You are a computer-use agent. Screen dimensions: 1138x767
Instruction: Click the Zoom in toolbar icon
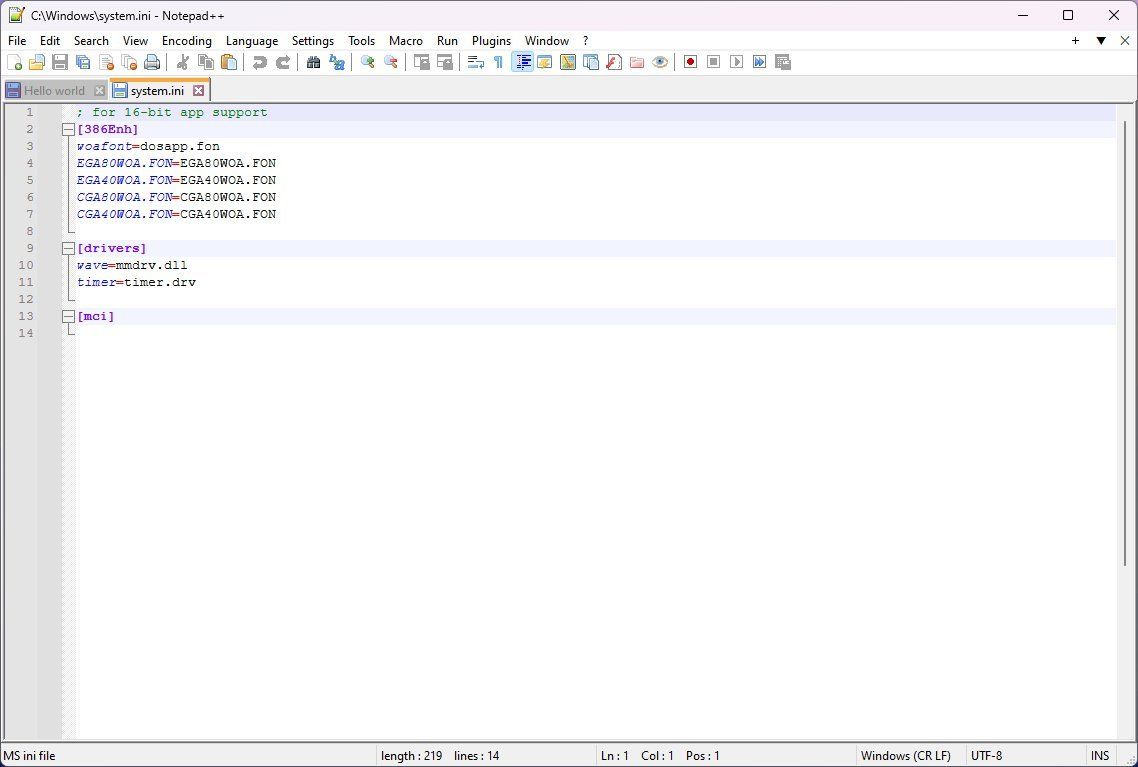click(368, 62)
